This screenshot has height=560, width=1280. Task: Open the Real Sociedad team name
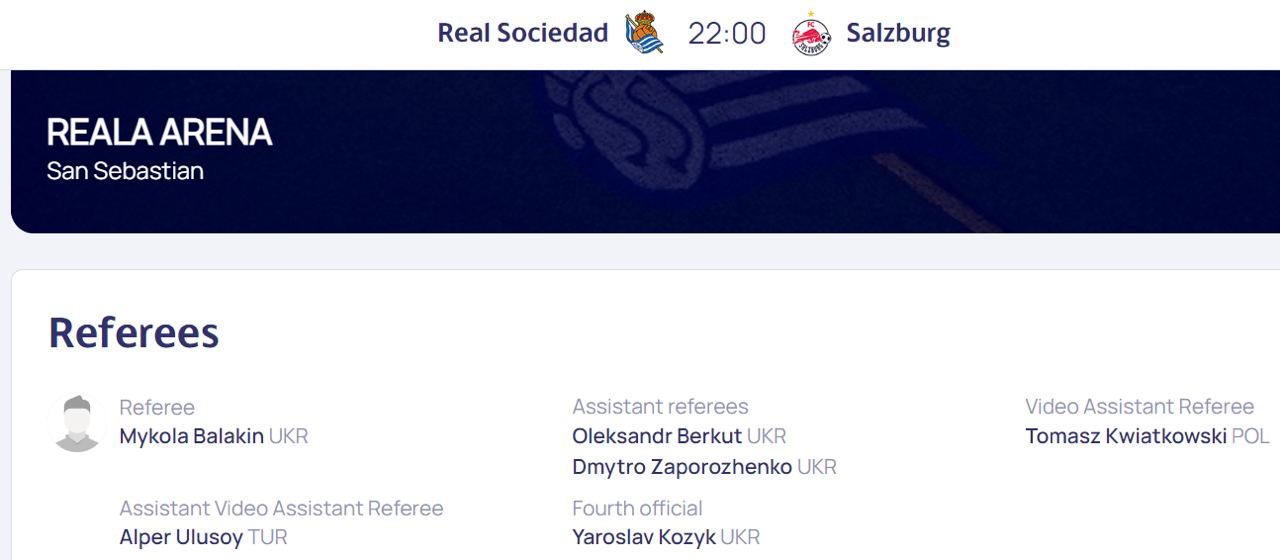tap(522, 33)
